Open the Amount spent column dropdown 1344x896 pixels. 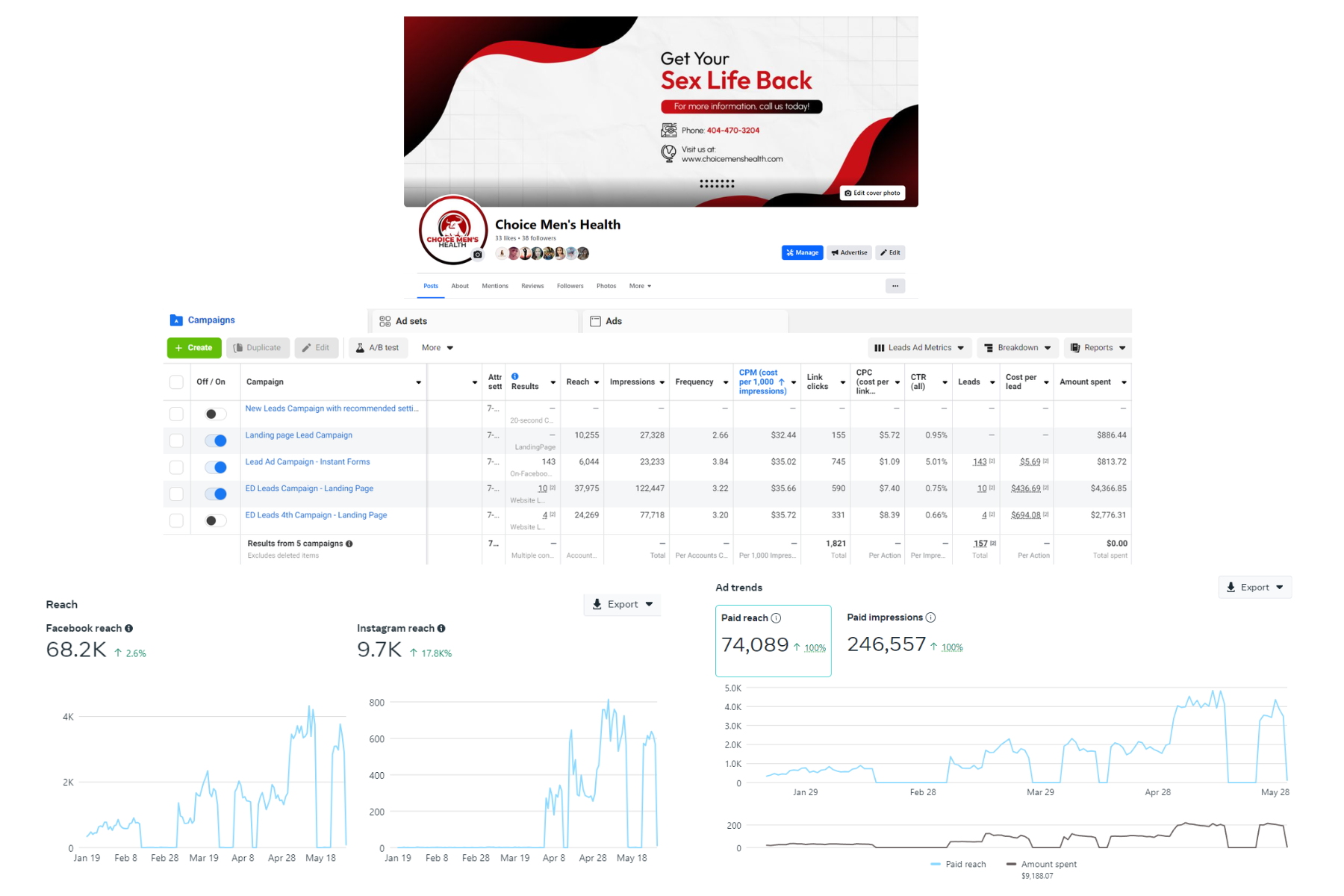pos(1124,382)
